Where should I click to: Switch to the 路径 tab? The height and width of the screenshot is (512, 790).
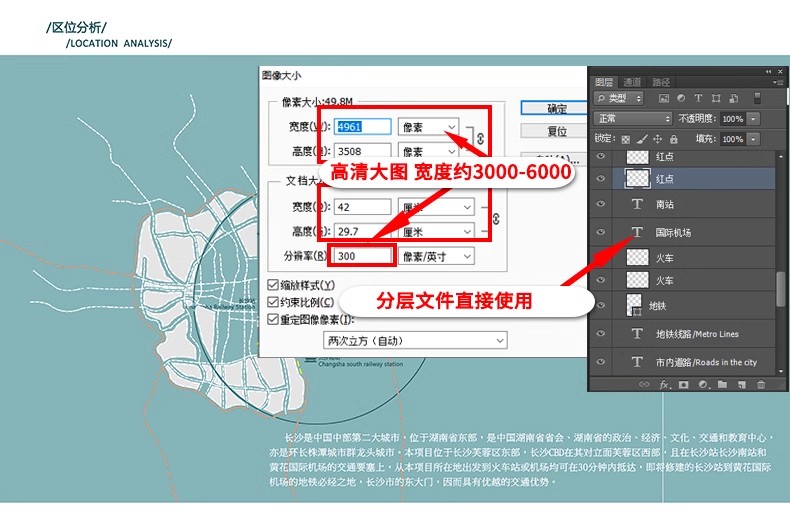(661, 82)
